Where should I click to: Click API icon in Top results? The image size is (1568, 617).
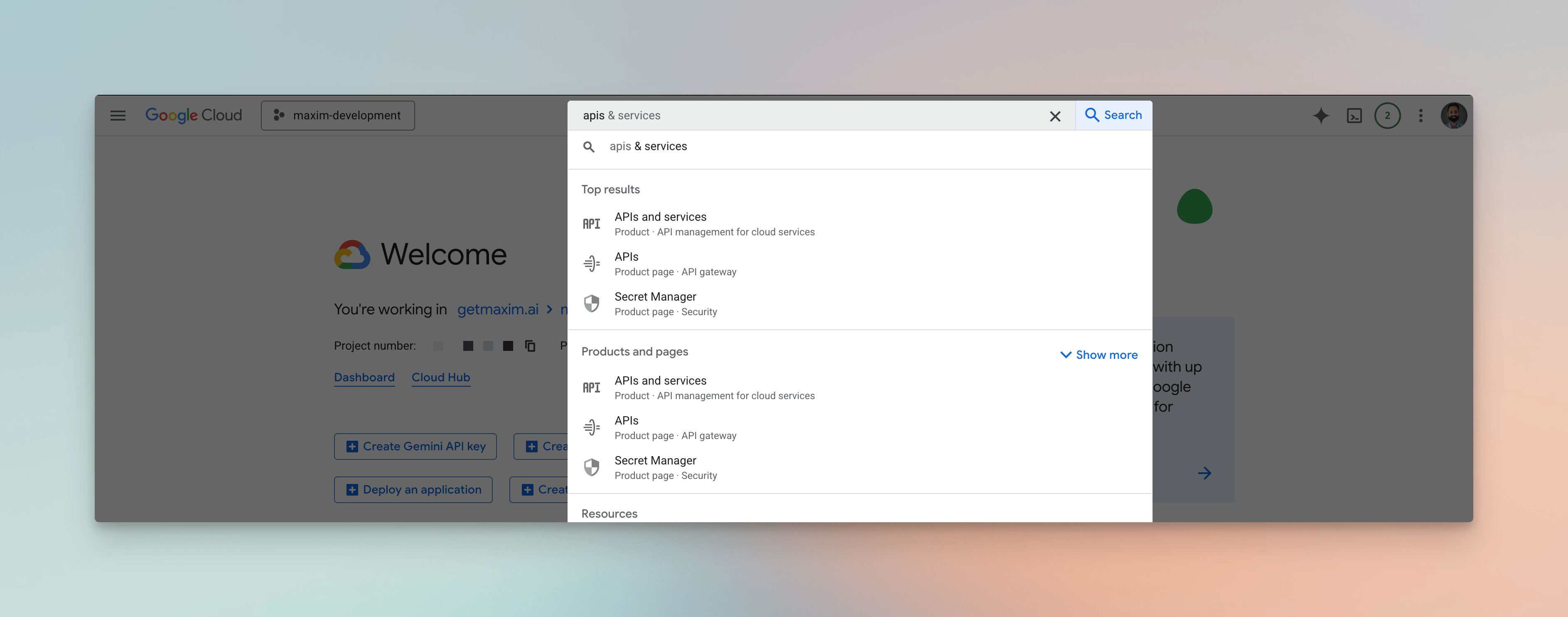pyautogui.click(x=592, y=224)
